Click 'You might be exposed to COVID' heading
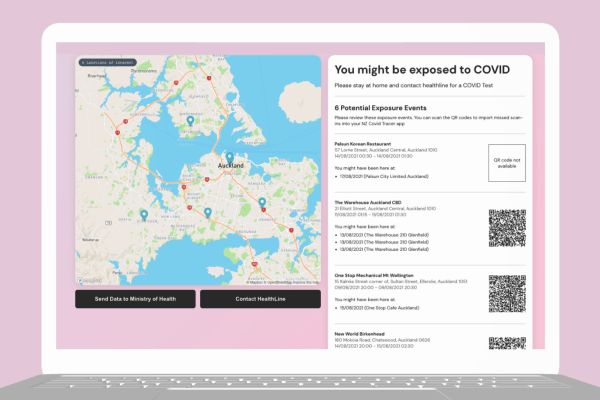 (422, 70)
